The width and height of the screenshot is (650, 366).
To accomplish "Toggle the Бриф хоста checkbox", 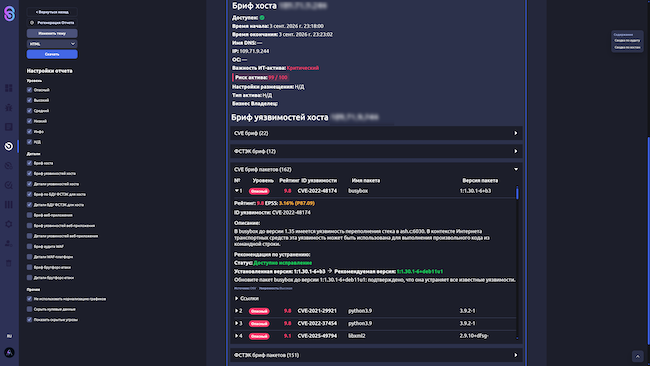I will [29, 163].
